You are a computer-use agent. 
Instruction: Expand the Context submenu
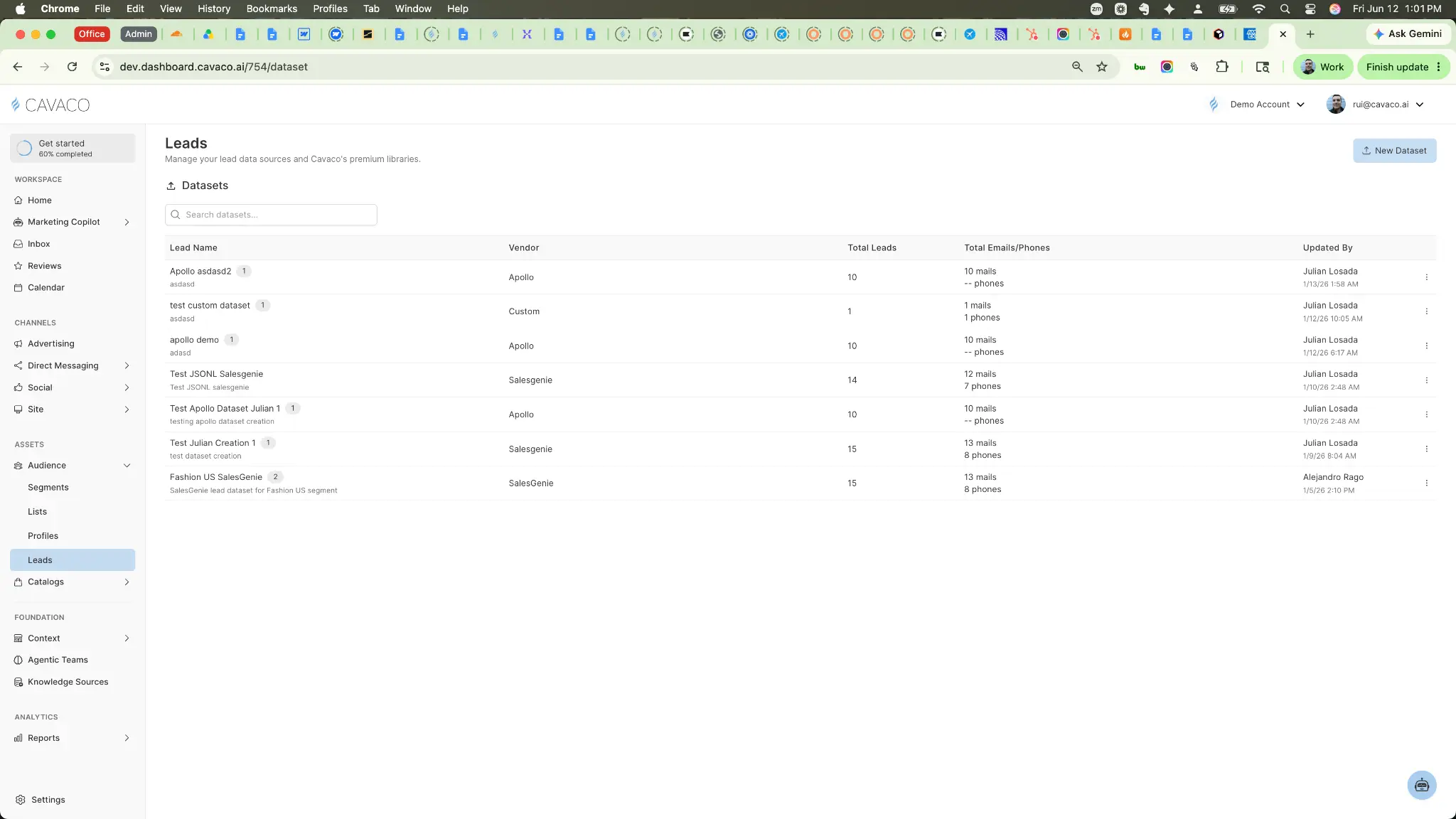tap(127, 638)
